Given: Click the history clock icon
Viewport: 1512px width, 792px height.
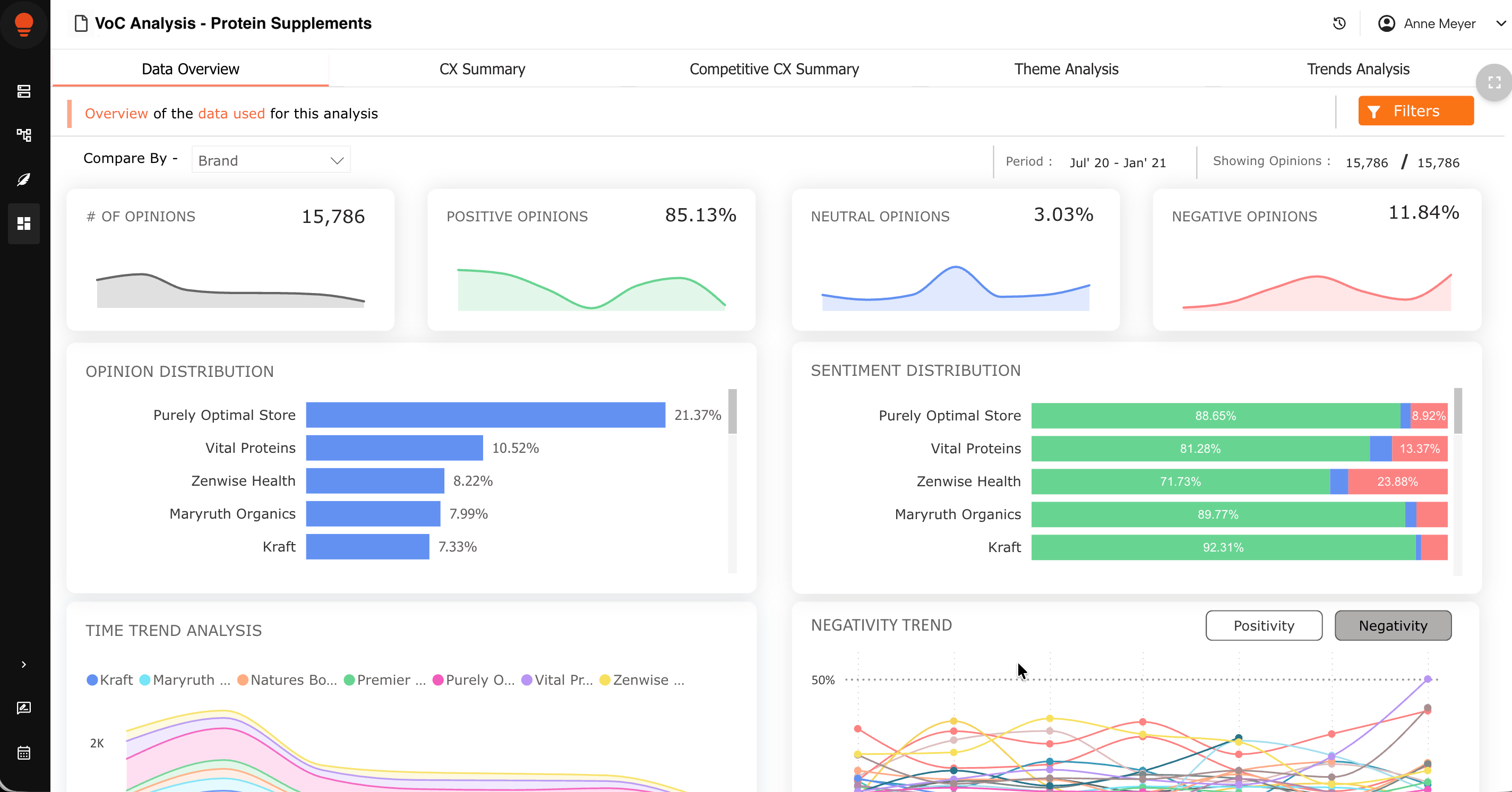Looking at the screenshot, I should point(1339,23).
